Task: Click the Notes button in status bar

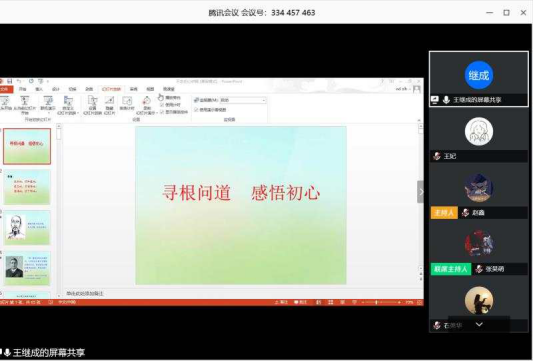Action: 281,302
